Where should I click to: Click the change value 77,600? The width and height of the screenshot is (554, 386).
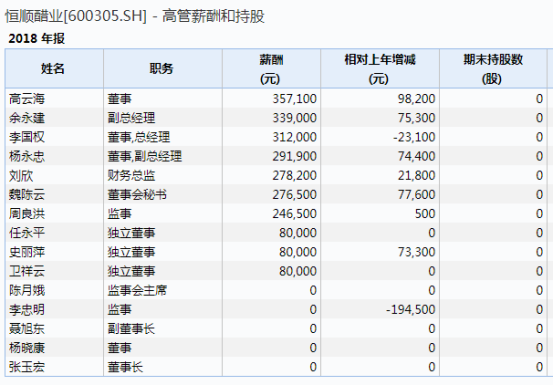(x=417, y=194)
